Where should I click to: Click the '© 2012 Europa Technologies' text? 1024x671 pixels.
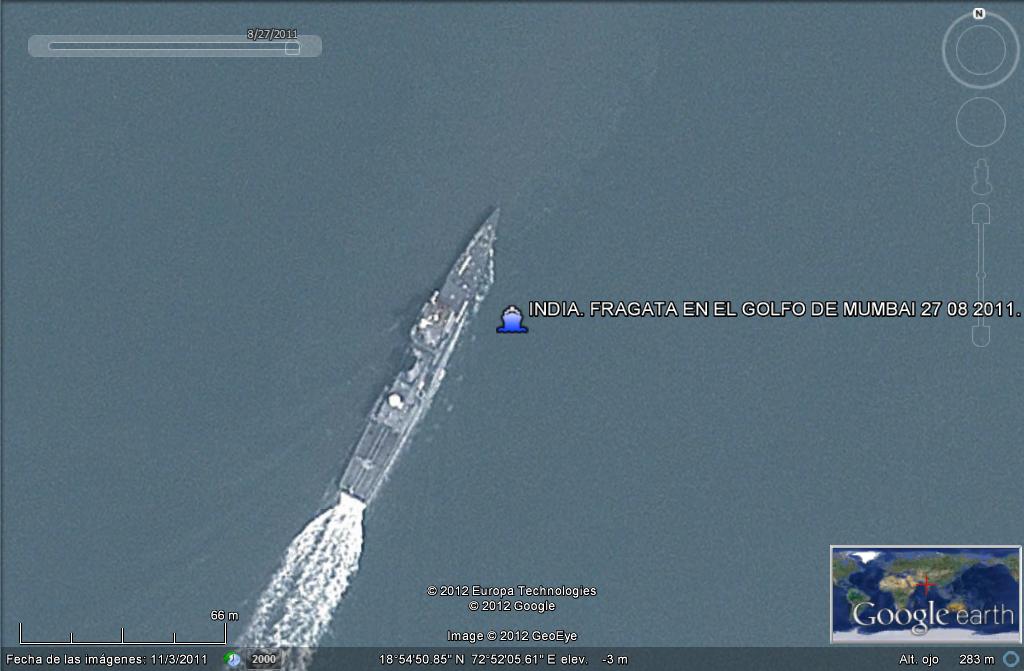pos(511,591)
